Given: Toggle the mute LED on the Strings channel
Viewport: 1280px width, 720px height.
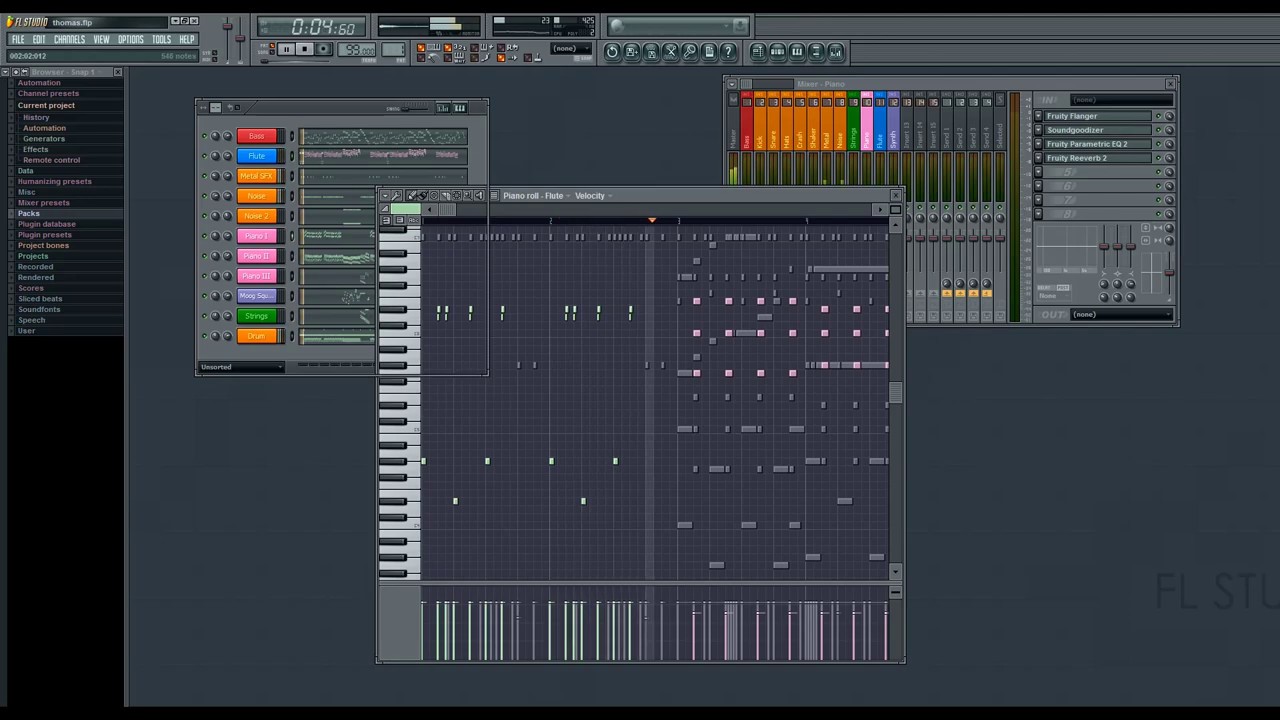Looking at the screenshot, I should pyautogui.click(x=204, y=316).
